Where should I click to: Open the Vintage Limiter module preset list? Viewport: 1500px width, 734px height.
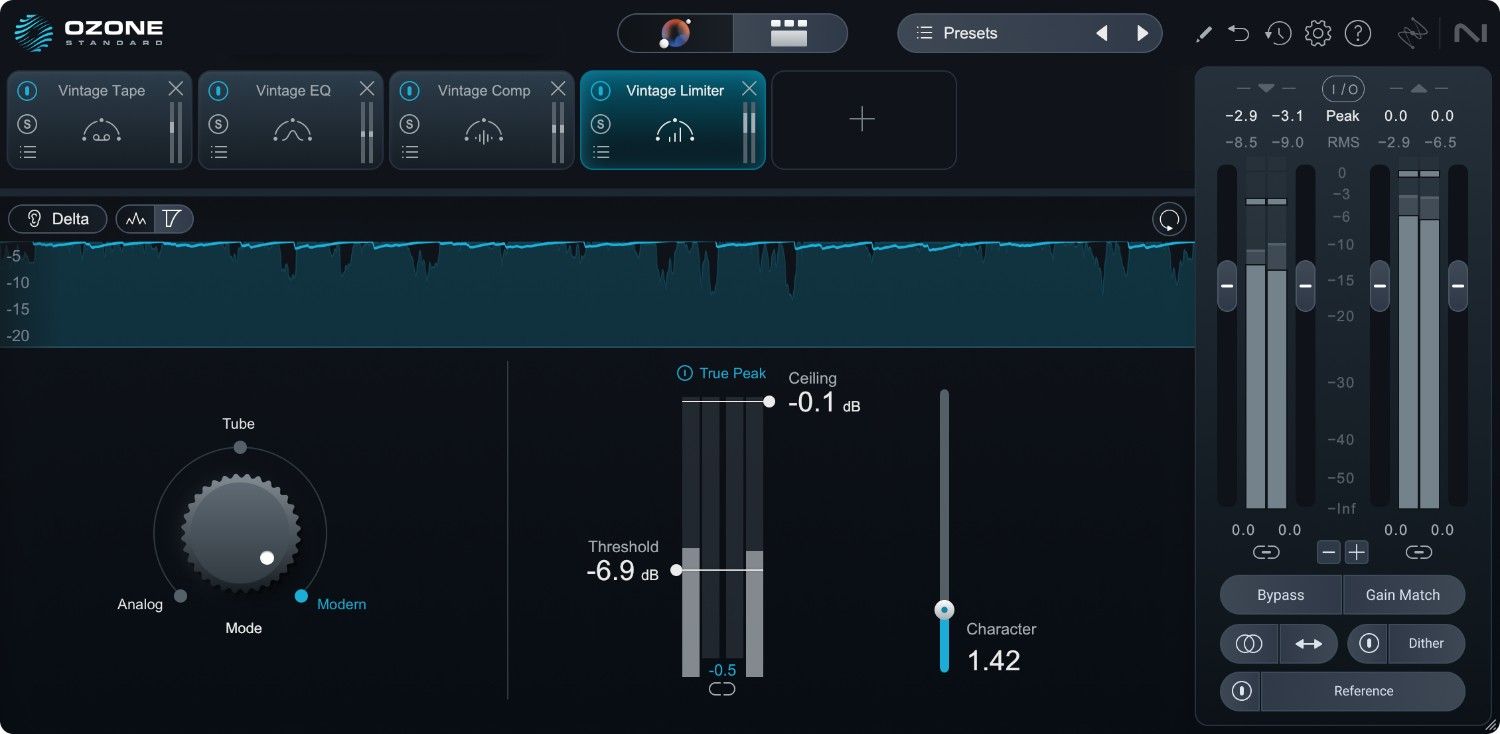600,152
